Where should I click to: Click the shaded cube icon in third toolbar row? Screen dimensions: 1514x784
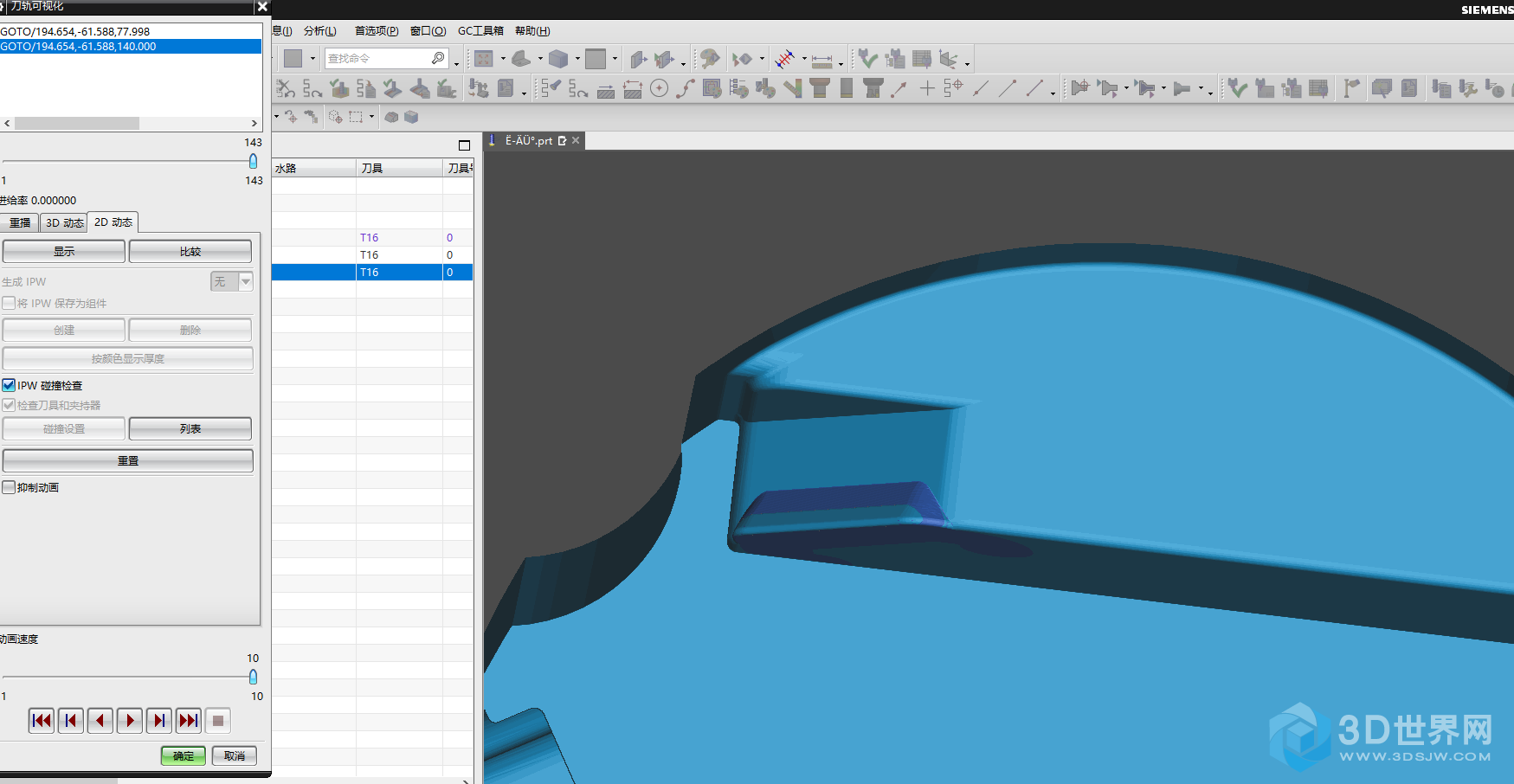[411, 117]
